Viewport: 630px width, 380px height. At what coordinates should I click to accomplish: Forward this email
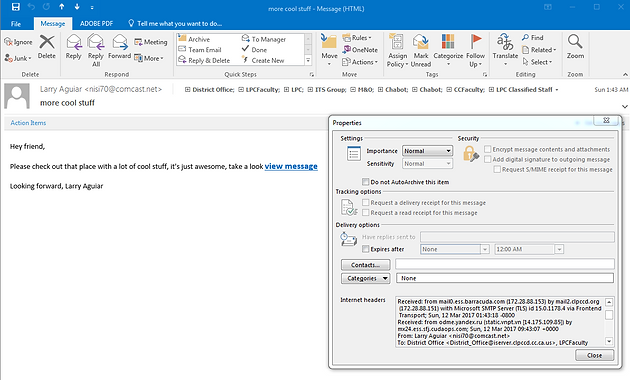point(119,47)
